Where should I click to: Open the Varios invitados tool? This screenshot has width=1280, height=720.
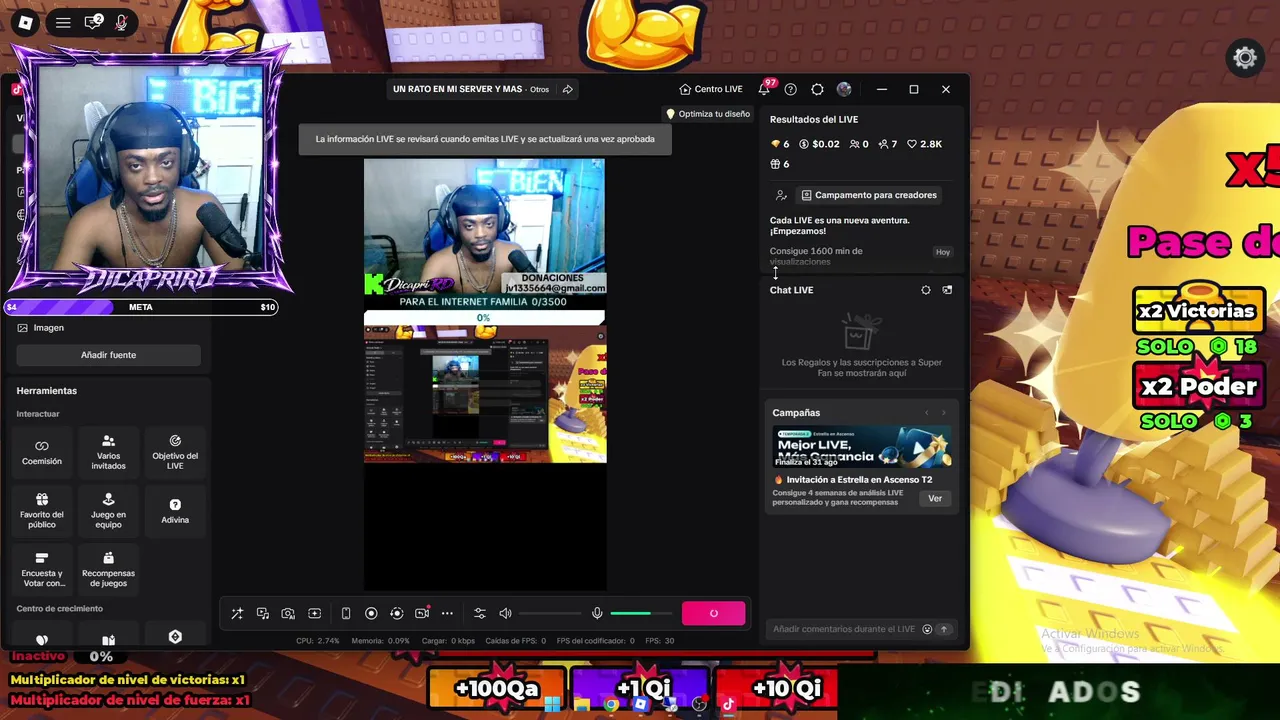[109, 453]
